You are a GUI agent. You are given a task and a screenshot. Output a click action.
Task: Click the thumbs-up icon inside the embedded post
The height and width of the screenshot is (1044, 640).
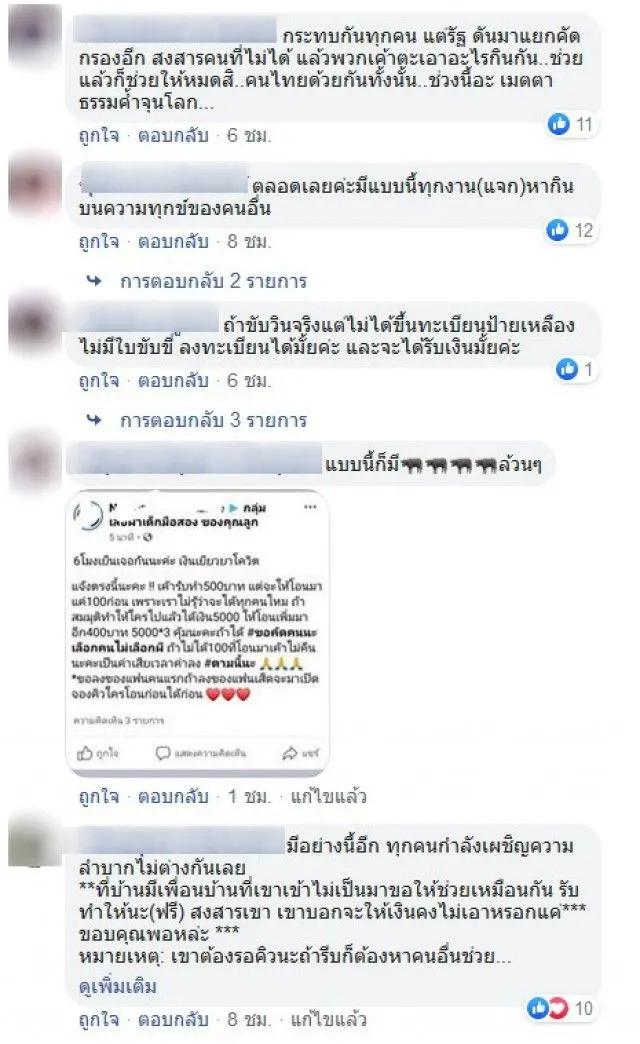click(85, 753)
